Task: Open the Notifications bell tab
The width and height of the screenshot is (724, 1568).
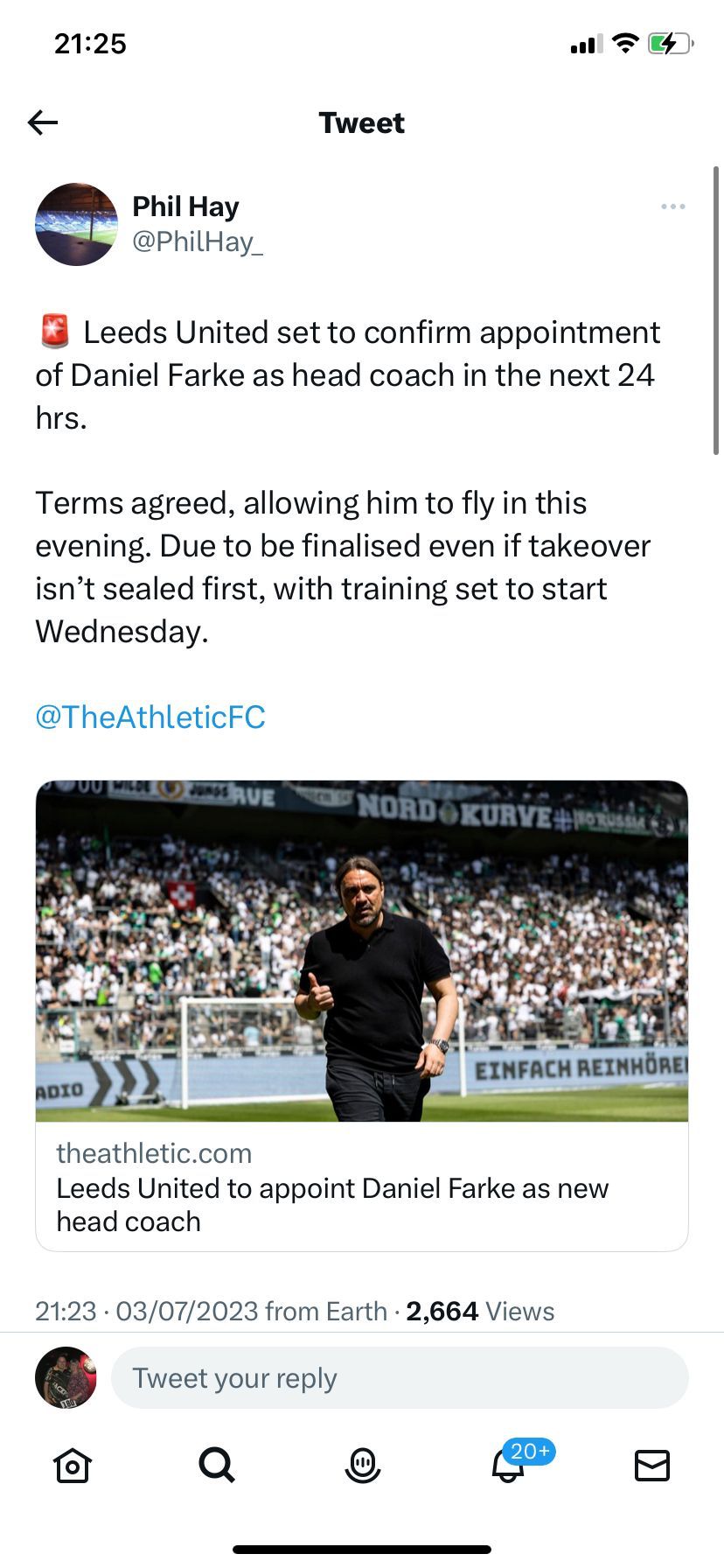Action: point(507,1466)
